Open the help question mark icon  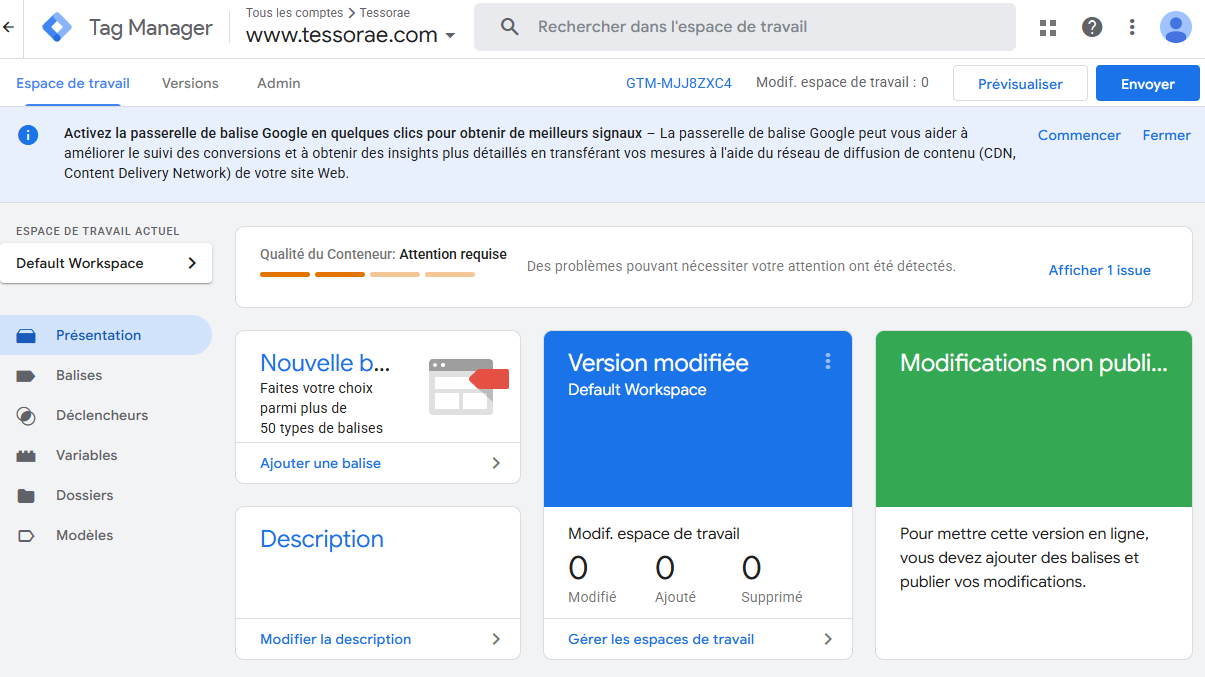(x=1092, y=27)
